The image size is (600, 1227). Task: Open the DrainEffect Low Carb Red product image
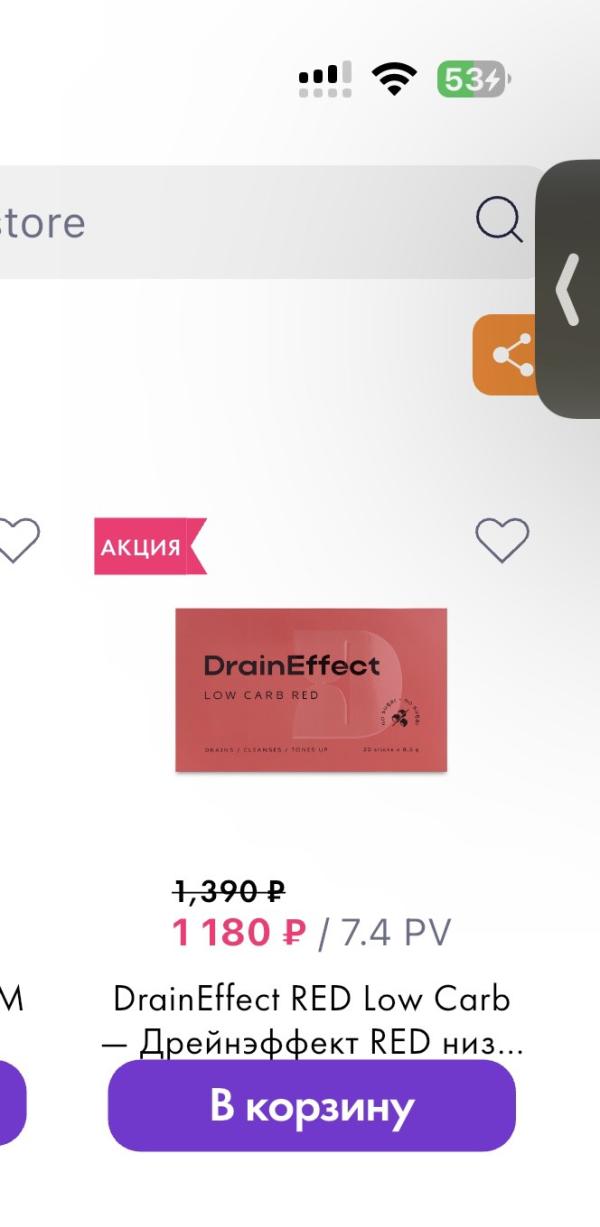[311, 690]
